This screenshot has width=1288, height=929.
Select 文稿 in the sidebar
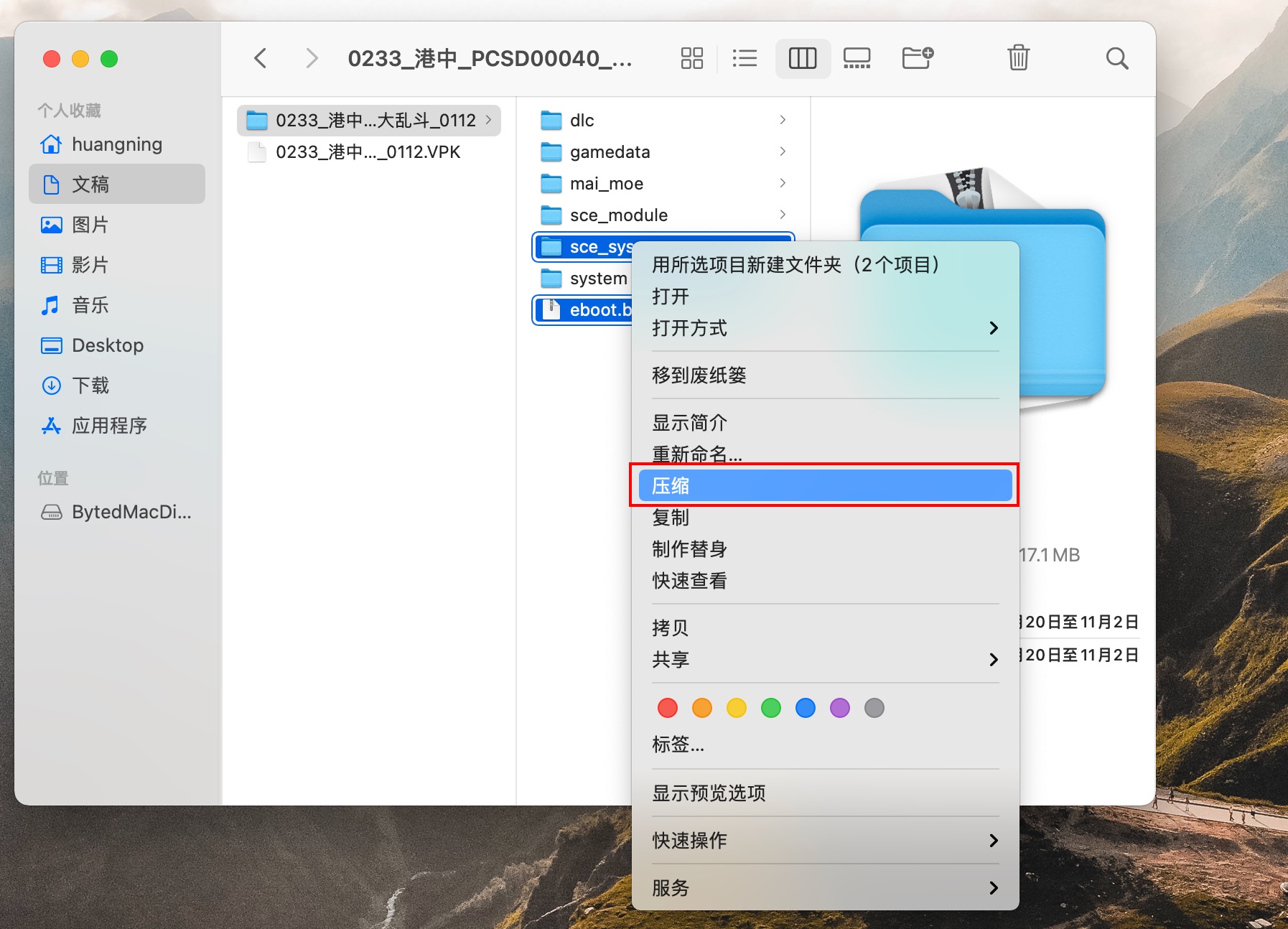tap(117, 185)
